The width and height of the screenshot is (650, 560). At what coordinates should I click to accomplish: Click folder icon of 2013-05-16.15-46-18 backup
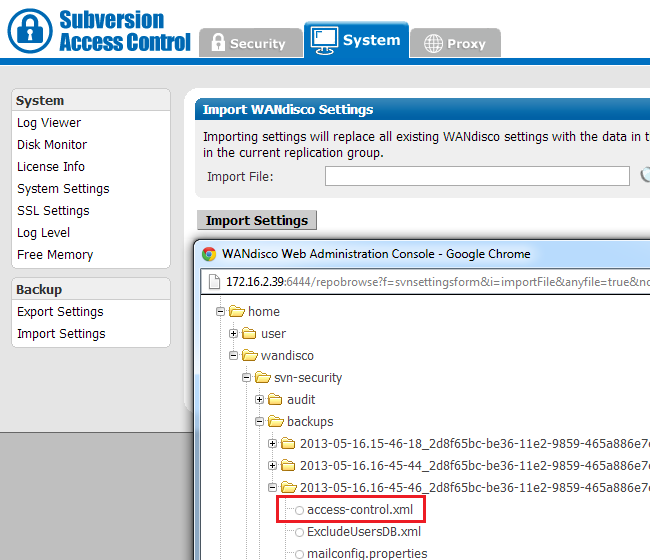pyautogui.click(x=288, y=443)
